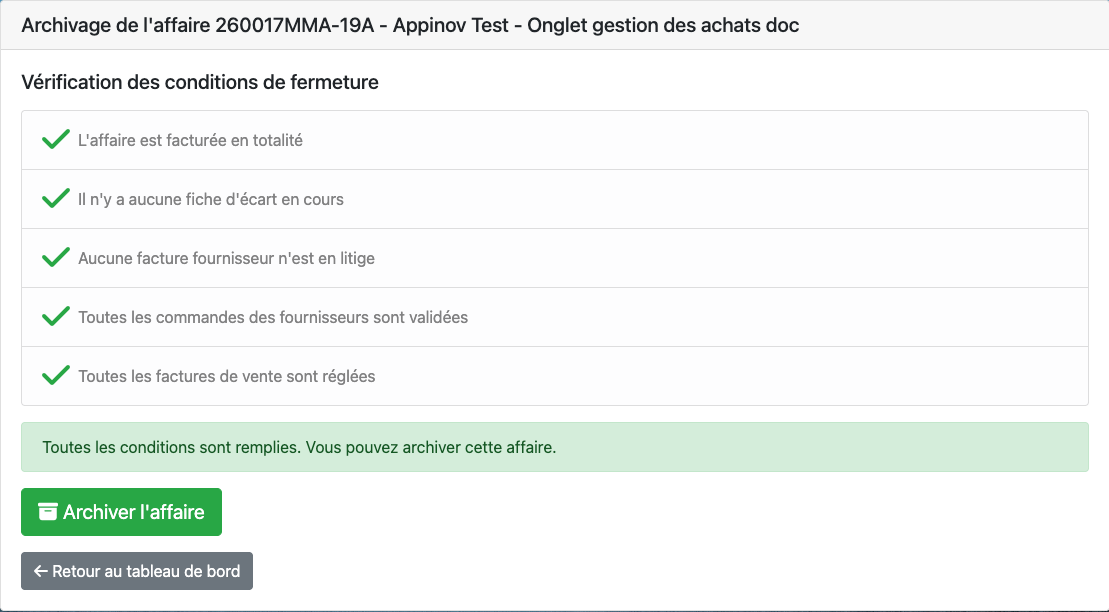This screenshot has width=1109, height=612.
Task: Click the case number 260017MMA-19A in the header
Action: [294, 25]
